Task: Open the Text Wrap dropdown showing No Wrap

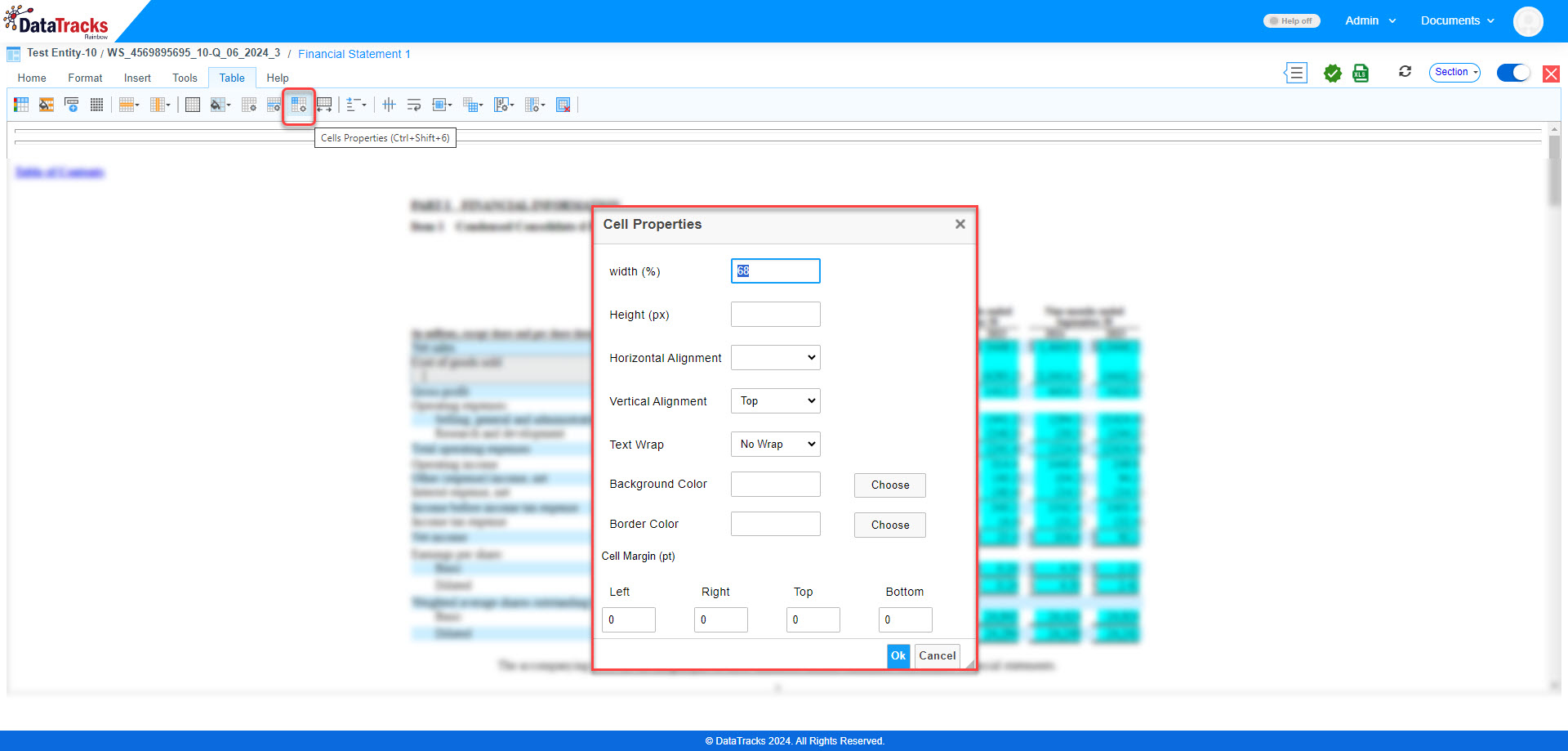Action: tap(776, 445)
